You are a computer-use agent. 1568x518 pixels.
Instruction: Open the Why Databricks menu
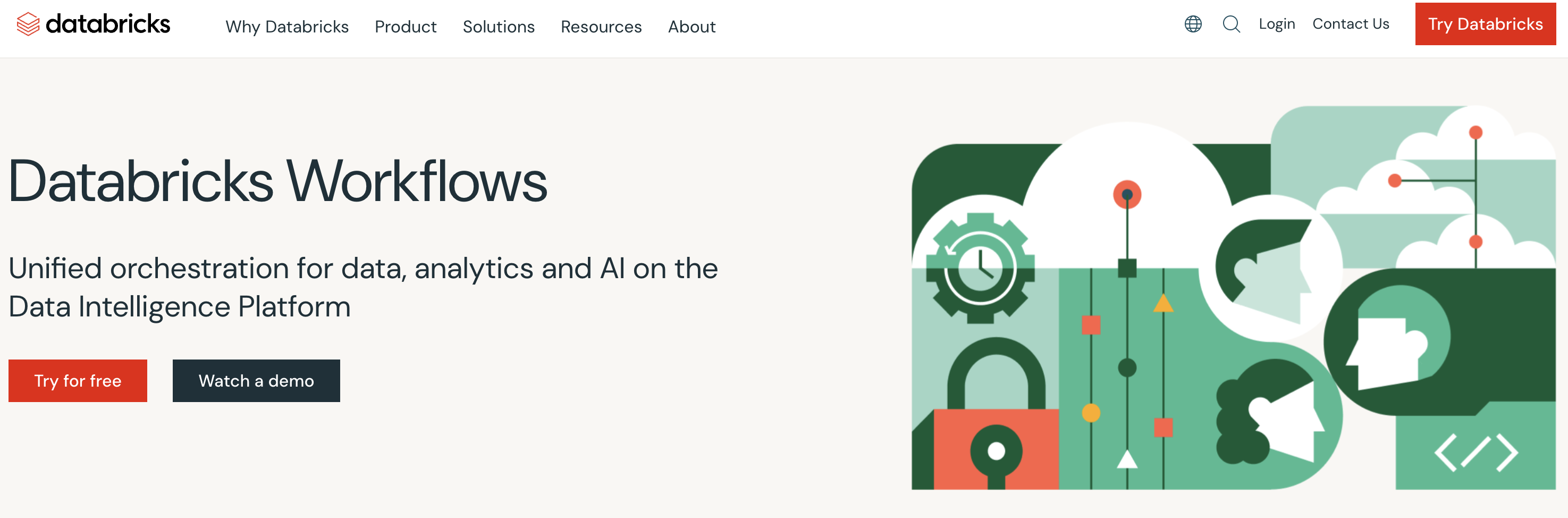tap(286, 27)
